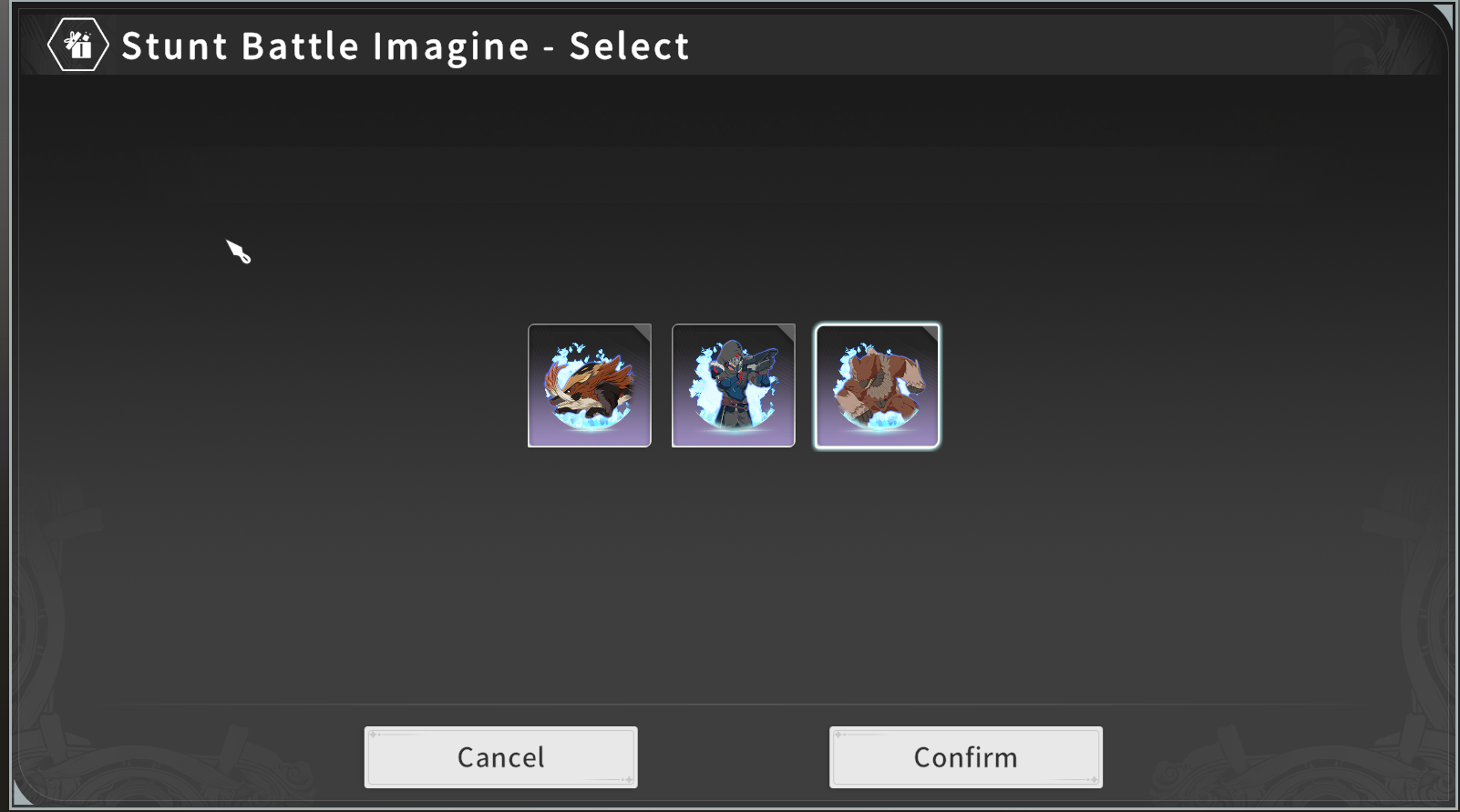Cancel the Imagine selection dialog

[501, 757]
